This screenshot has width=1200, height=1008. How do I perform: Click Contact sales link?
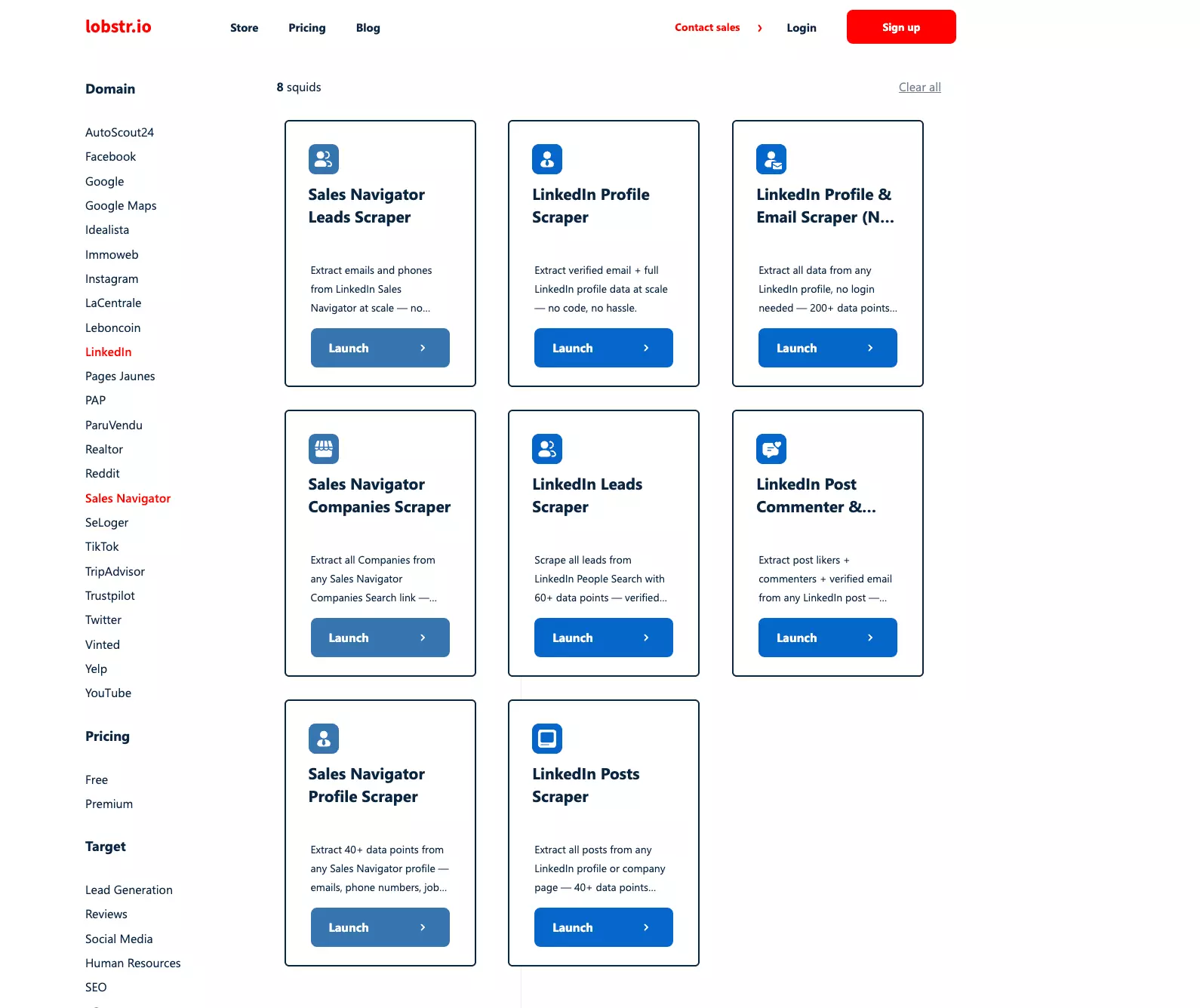tap(707, 27)
